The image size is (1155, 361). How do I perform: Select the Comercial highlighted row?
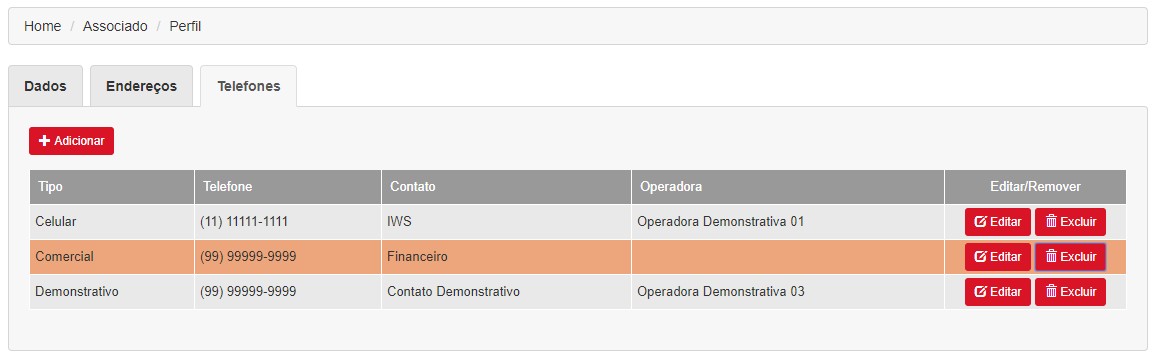pyautogui.click(x=578, y=257)
